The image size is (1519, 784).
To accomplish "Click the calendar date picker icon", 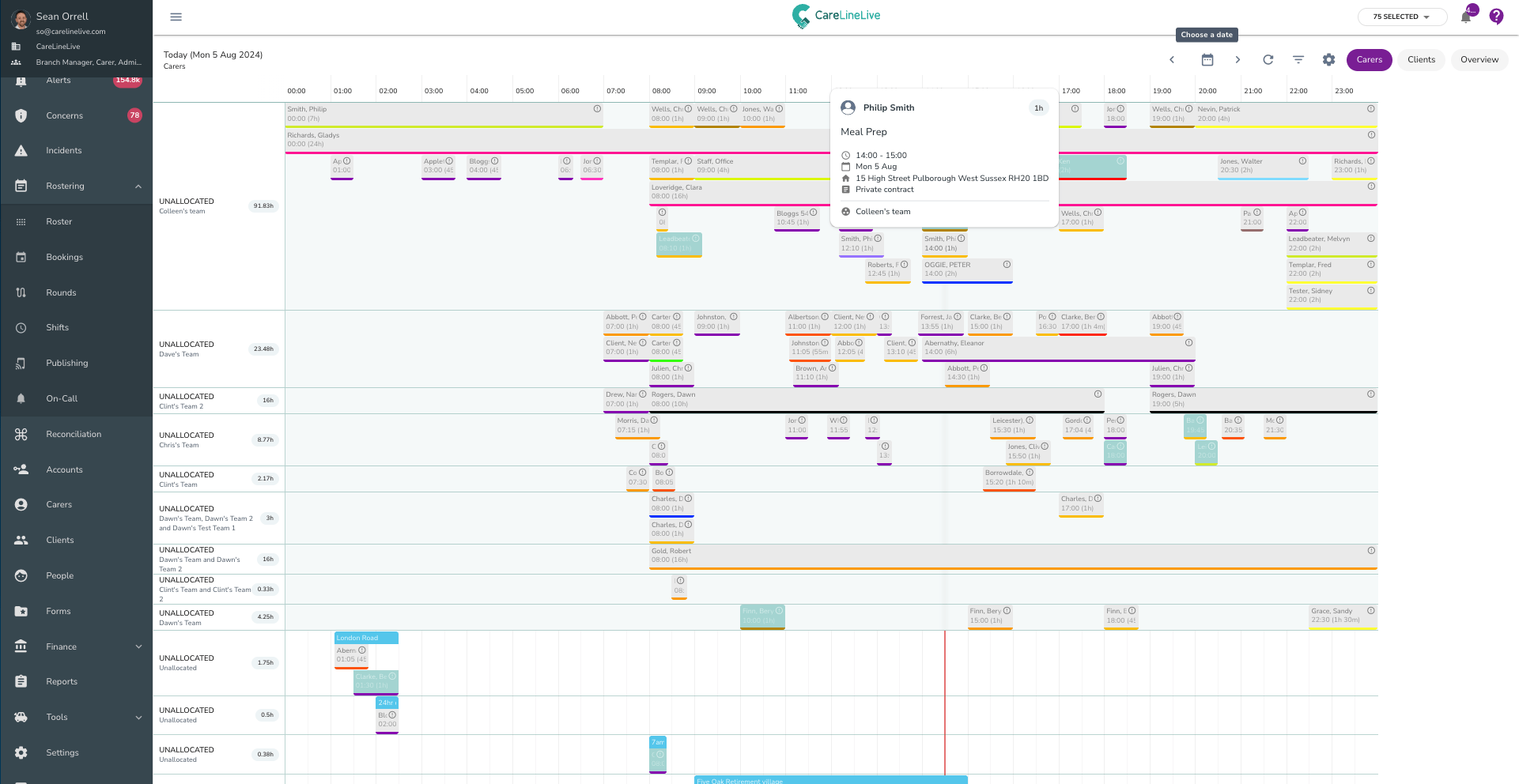I will [1207, 60].
